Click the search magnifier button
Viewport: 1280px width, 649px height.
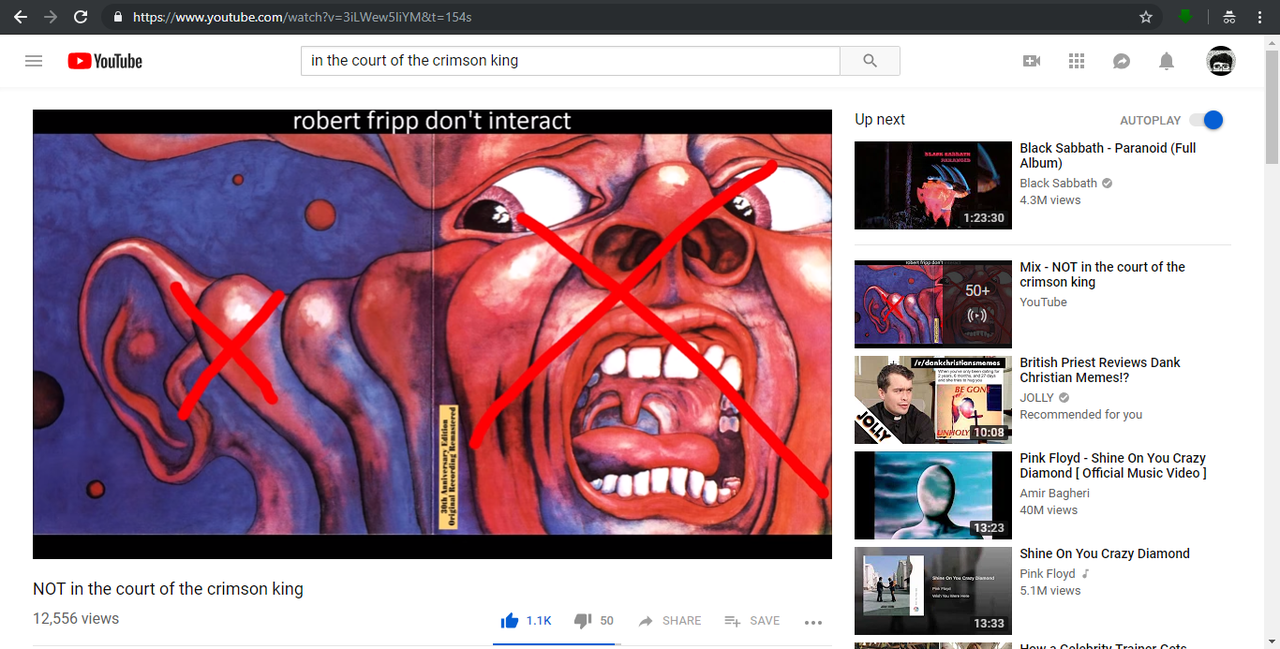[x=870, y=61]
